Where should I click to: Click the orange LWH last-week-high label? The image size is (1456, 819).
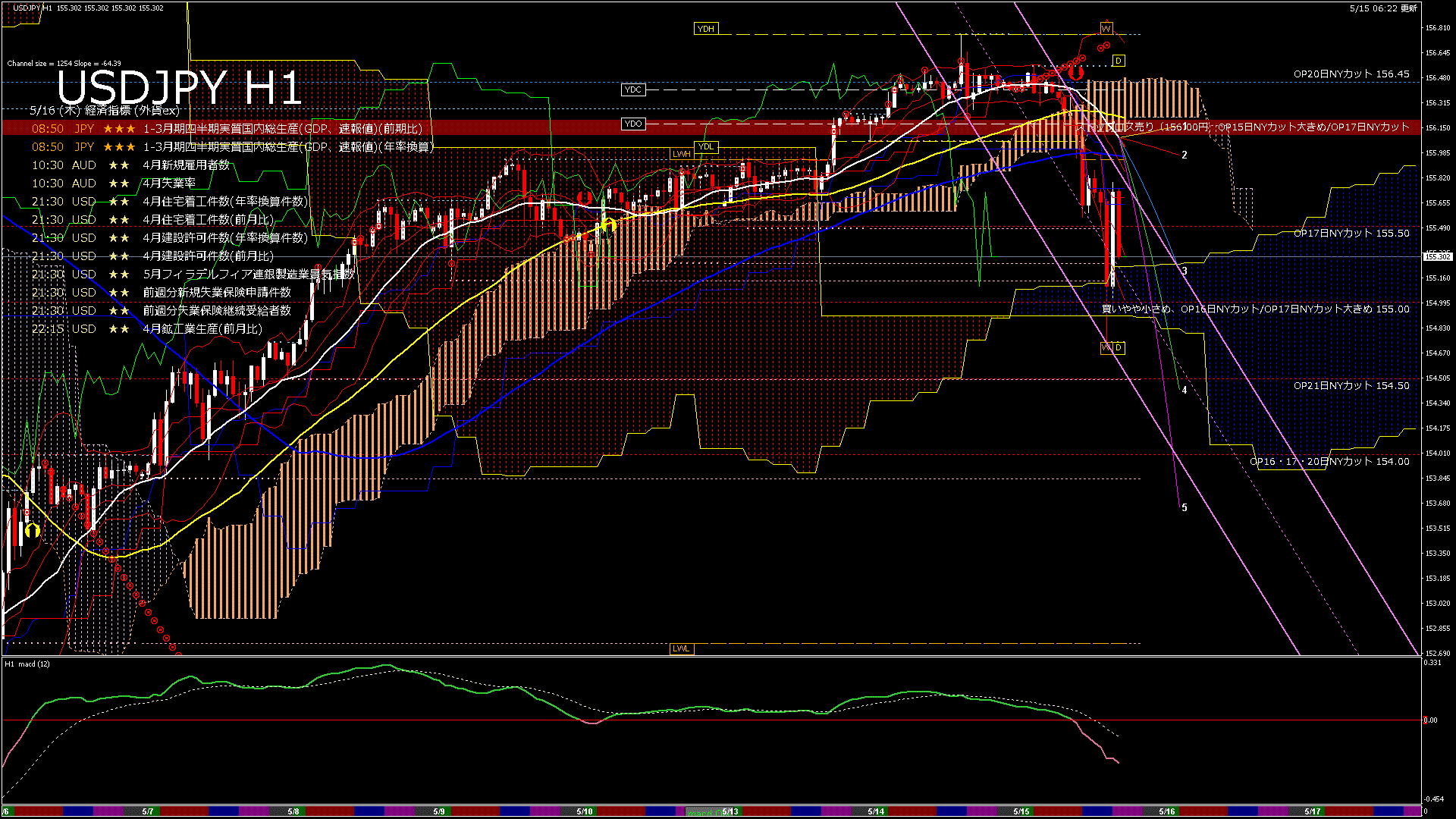click(x=681, y=154)
